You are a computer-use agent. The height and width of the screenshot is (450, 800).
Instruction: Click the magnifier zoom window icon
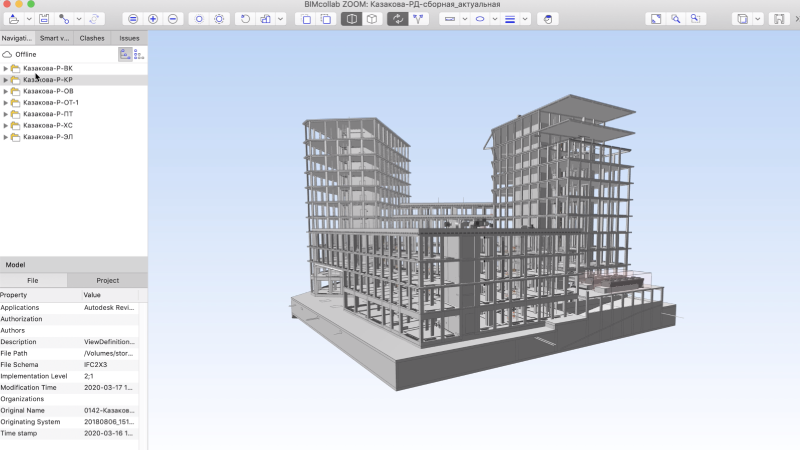click(676, 19)
